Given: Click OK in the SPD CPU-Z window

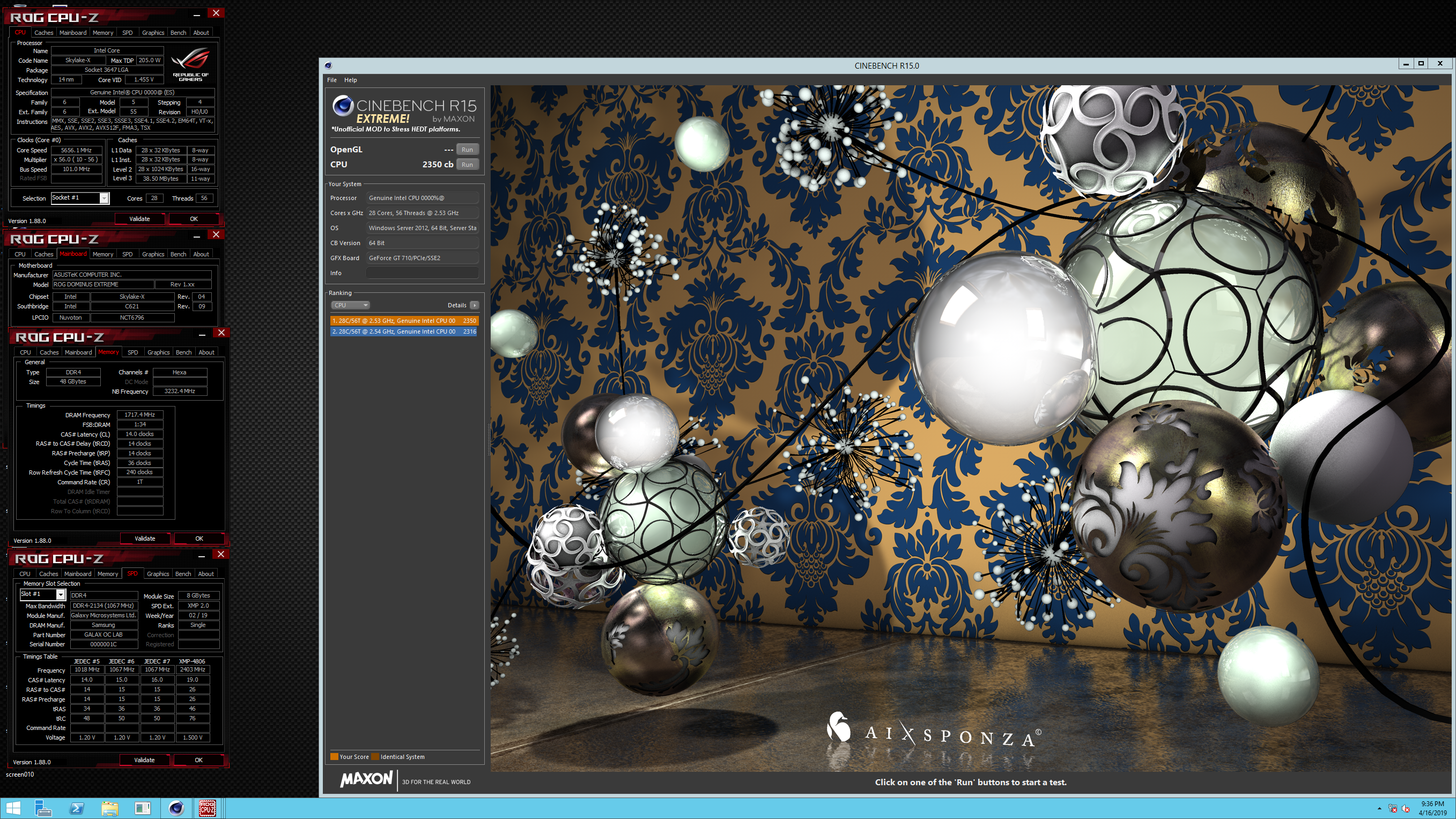Looking at the screenshot, I should coord(198,760).
